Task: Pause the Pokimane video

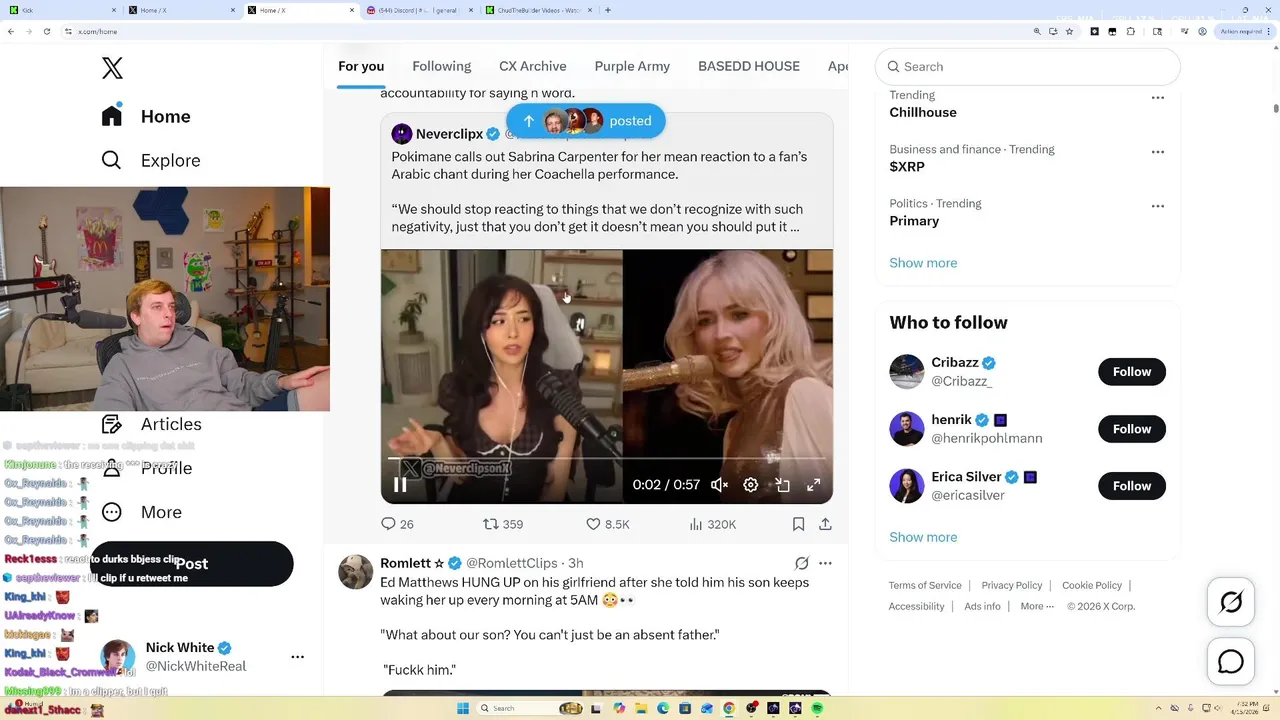Action: tap(400, 485)
